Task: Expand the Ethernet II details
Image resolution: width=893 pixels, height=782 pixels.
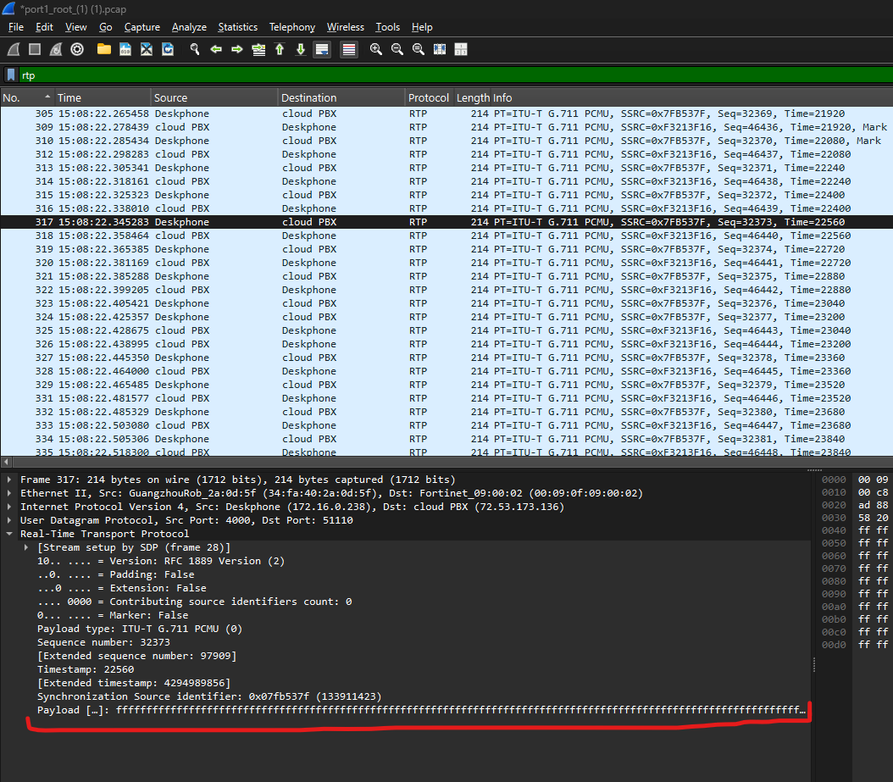Action: [x=11, y=494]
